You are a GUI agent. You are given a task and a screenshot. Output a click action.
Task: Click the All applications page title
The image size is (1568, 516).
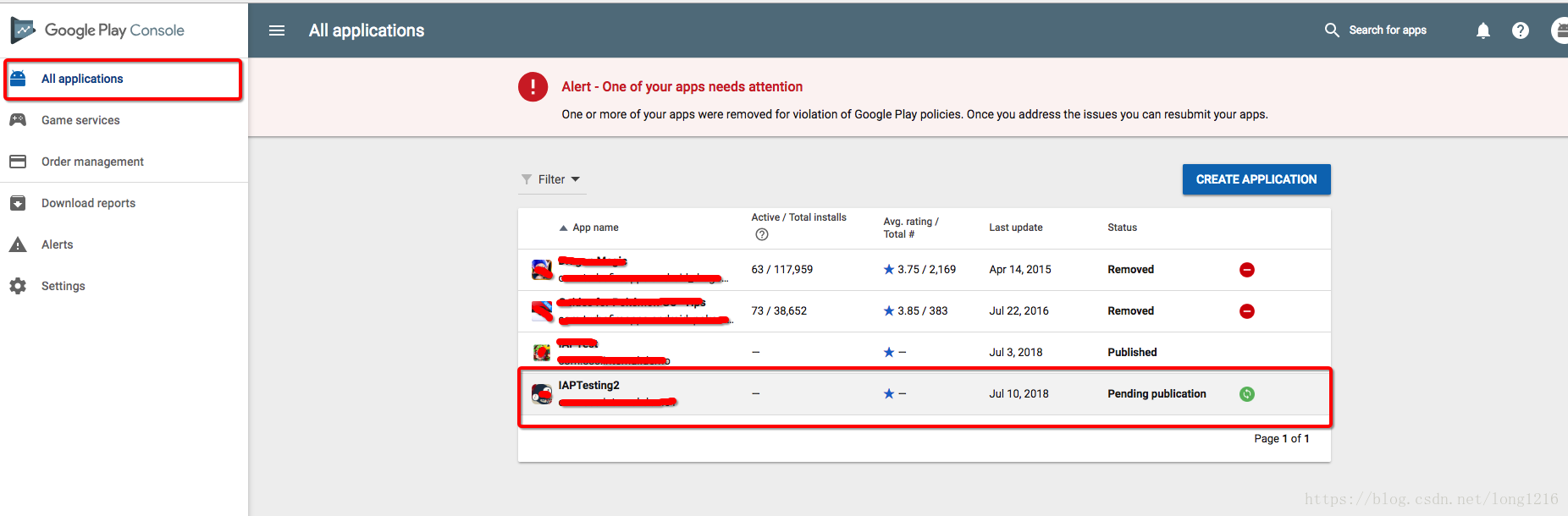(367, 30)
